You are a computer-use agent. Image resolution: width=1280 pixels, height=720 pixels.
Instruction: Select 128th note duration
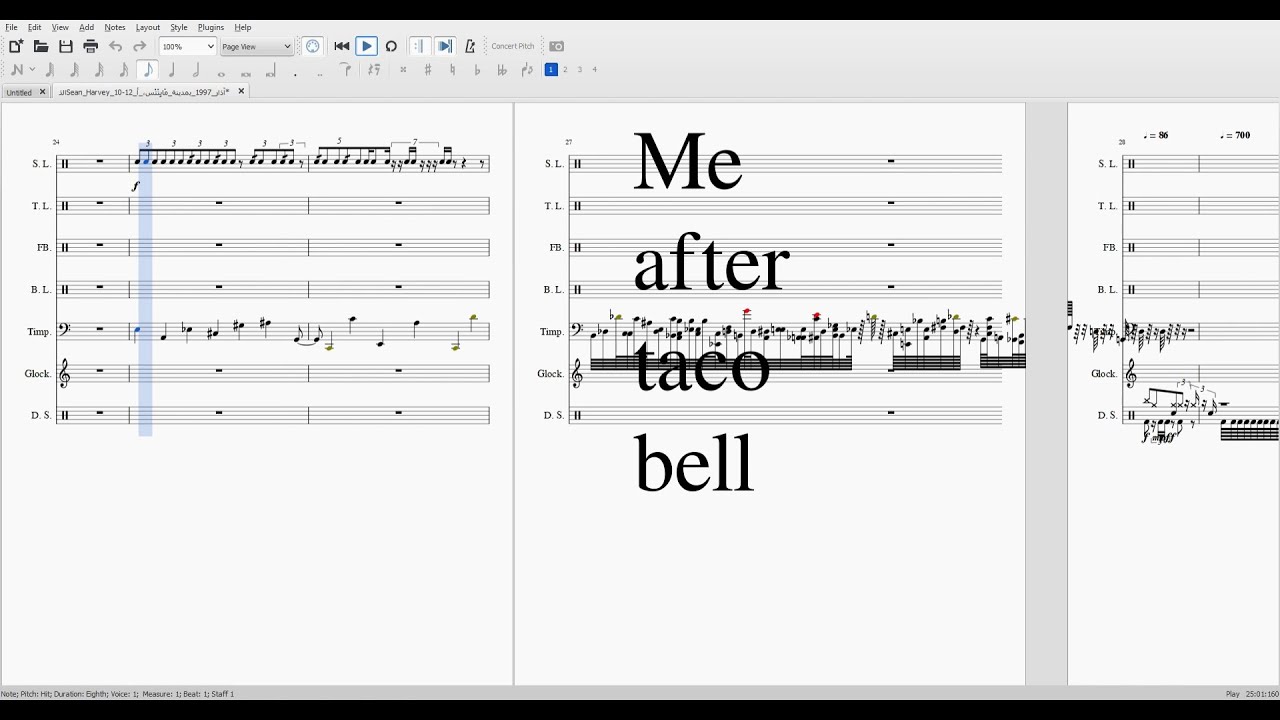point(50,70)
